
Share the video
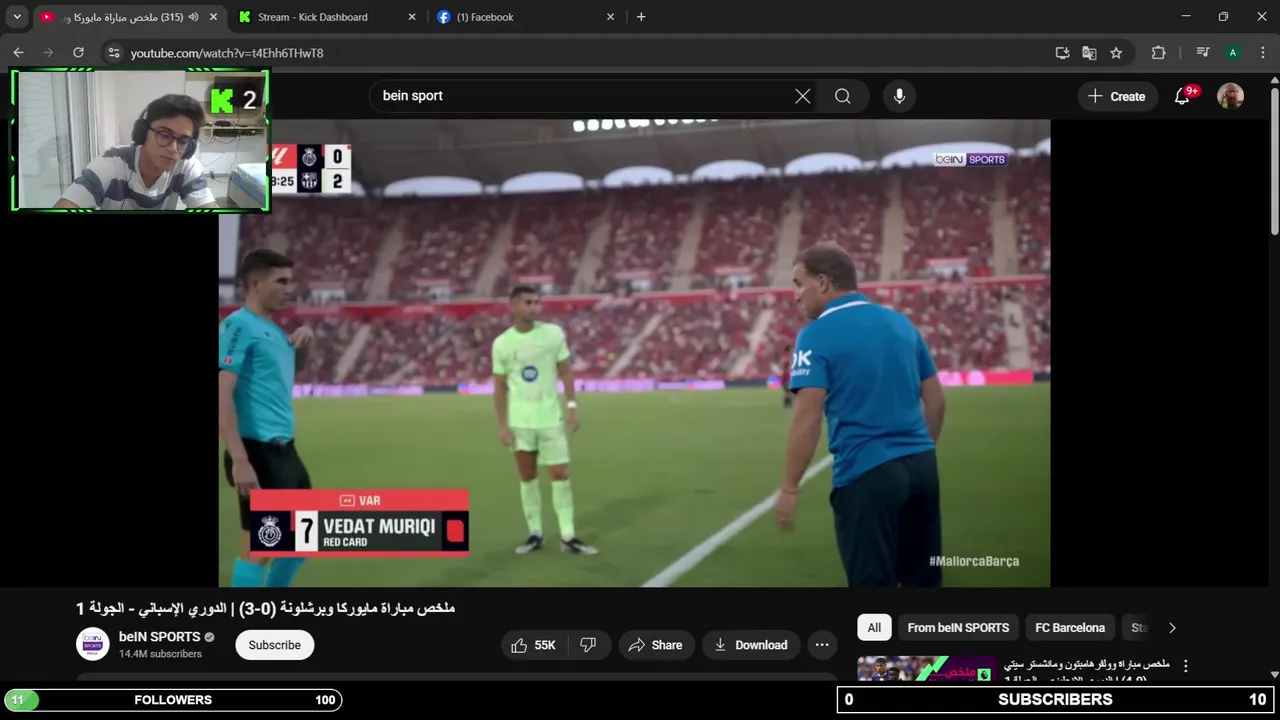pos(655,645)
